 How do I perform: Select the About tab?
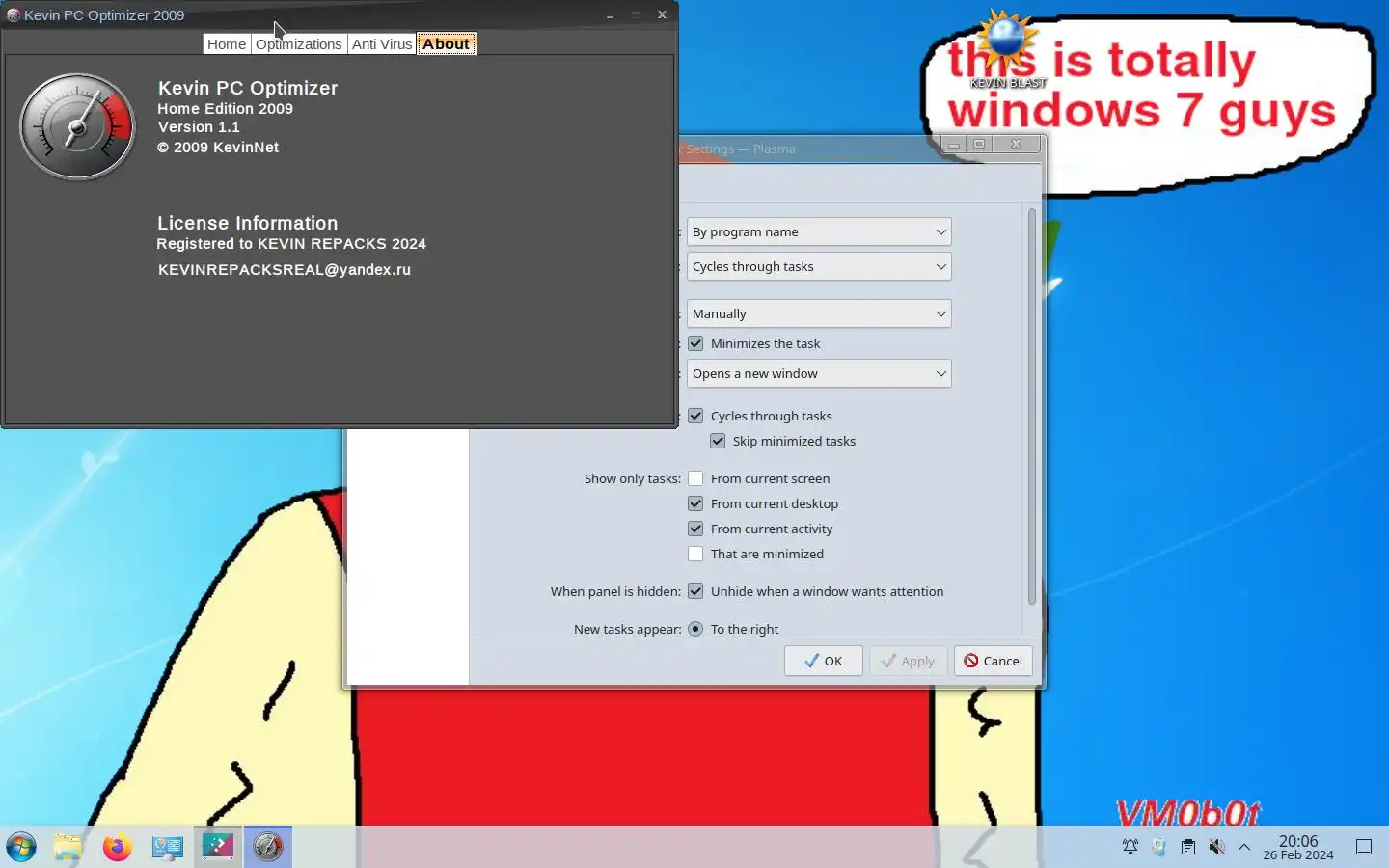coord(446,44)
